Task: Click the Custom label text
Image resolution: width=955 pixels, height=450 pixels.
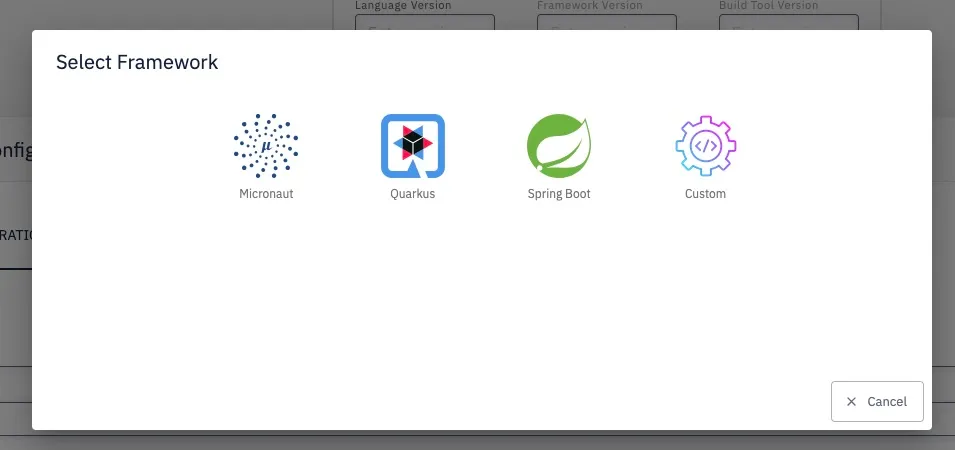Action: point(705,194)
